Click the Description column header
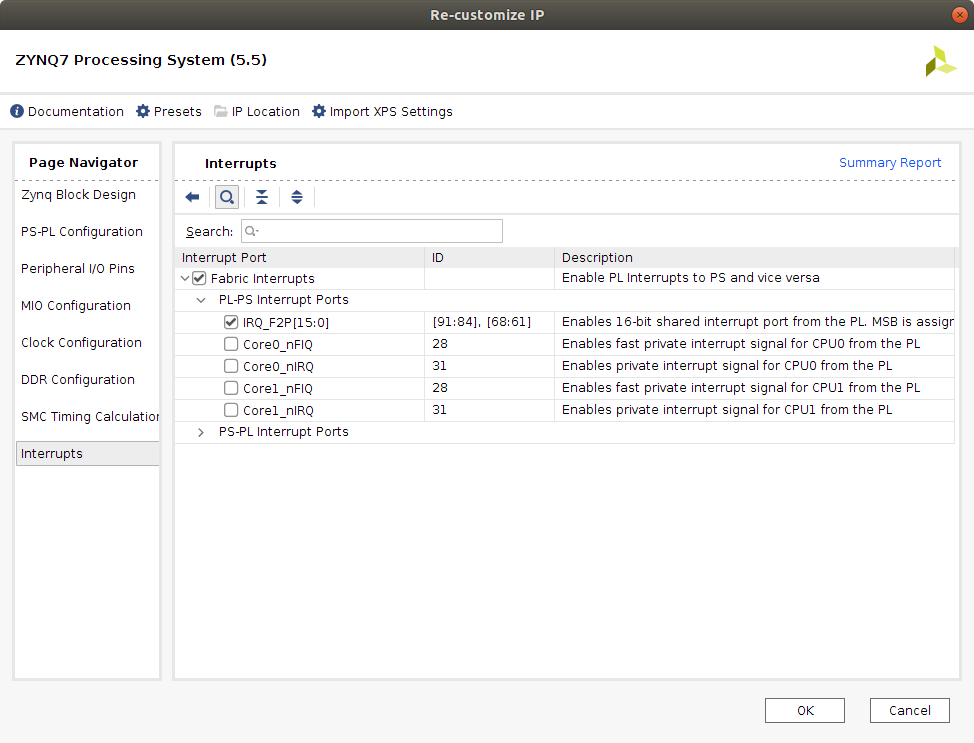This screenshot has height=743, width=974. pos(755,257)
